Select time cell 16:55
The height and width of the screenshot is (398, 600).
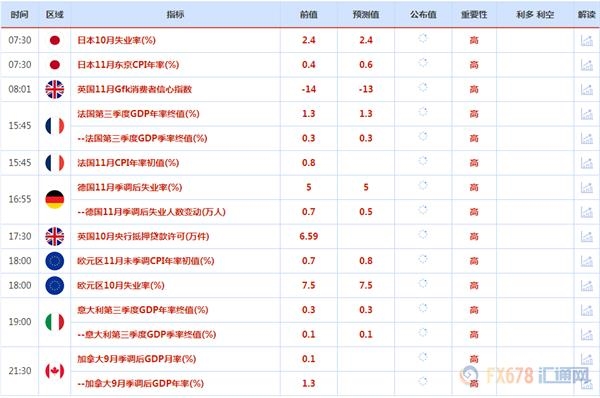(20, 199)
